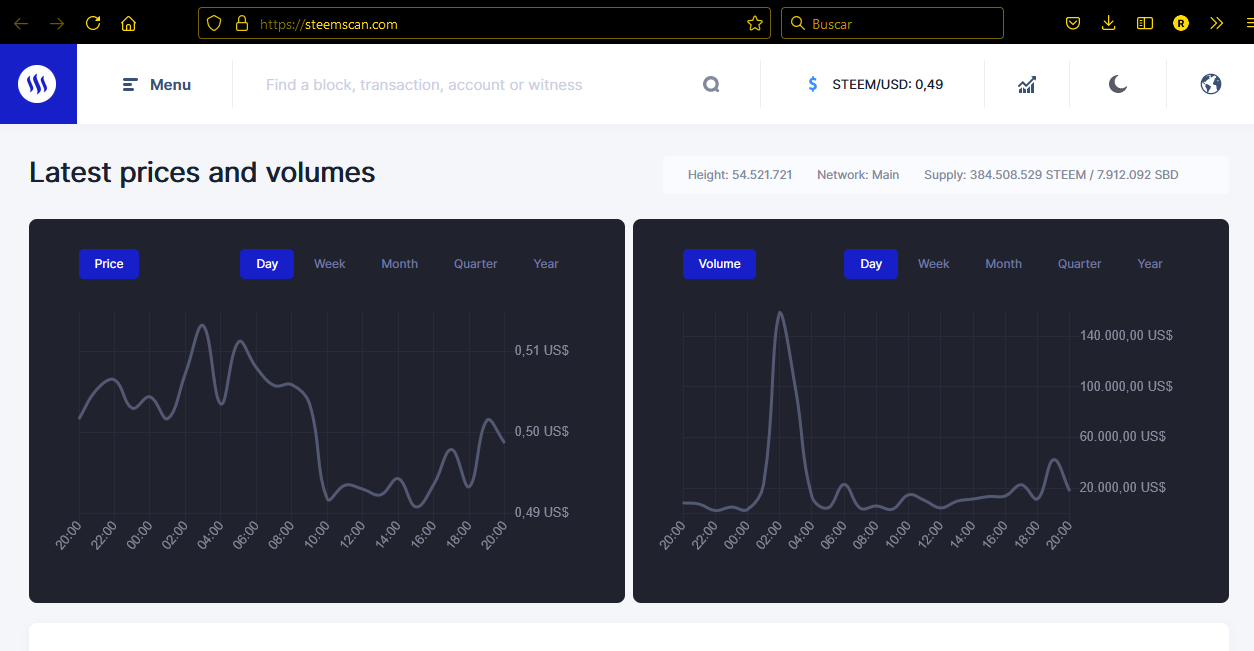Click the browser back arrow
This screenshot has height=651, width=1254.
point(20,23)
